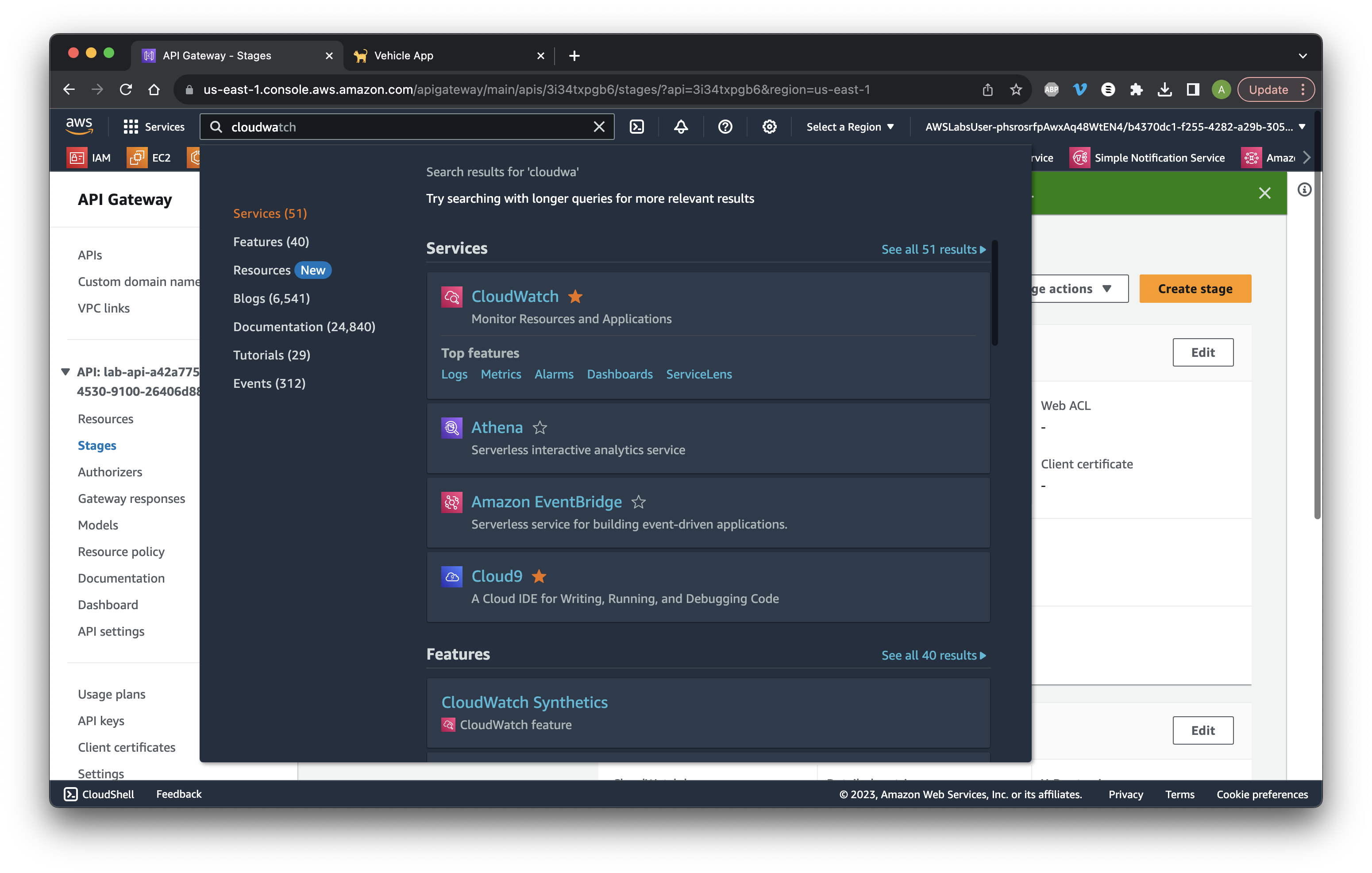Image resolution: width=1372 pixels, height=873 pixels.
Task: Open browser downloads icon
Action: pos(1164,89)
